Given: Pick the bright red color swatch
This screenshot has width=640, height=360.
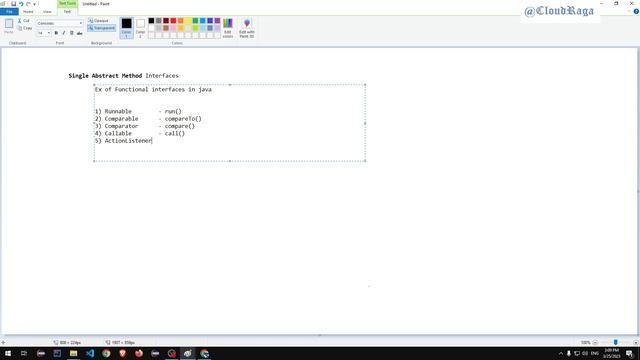Looking at the screenshot, I should pos(173,20).
